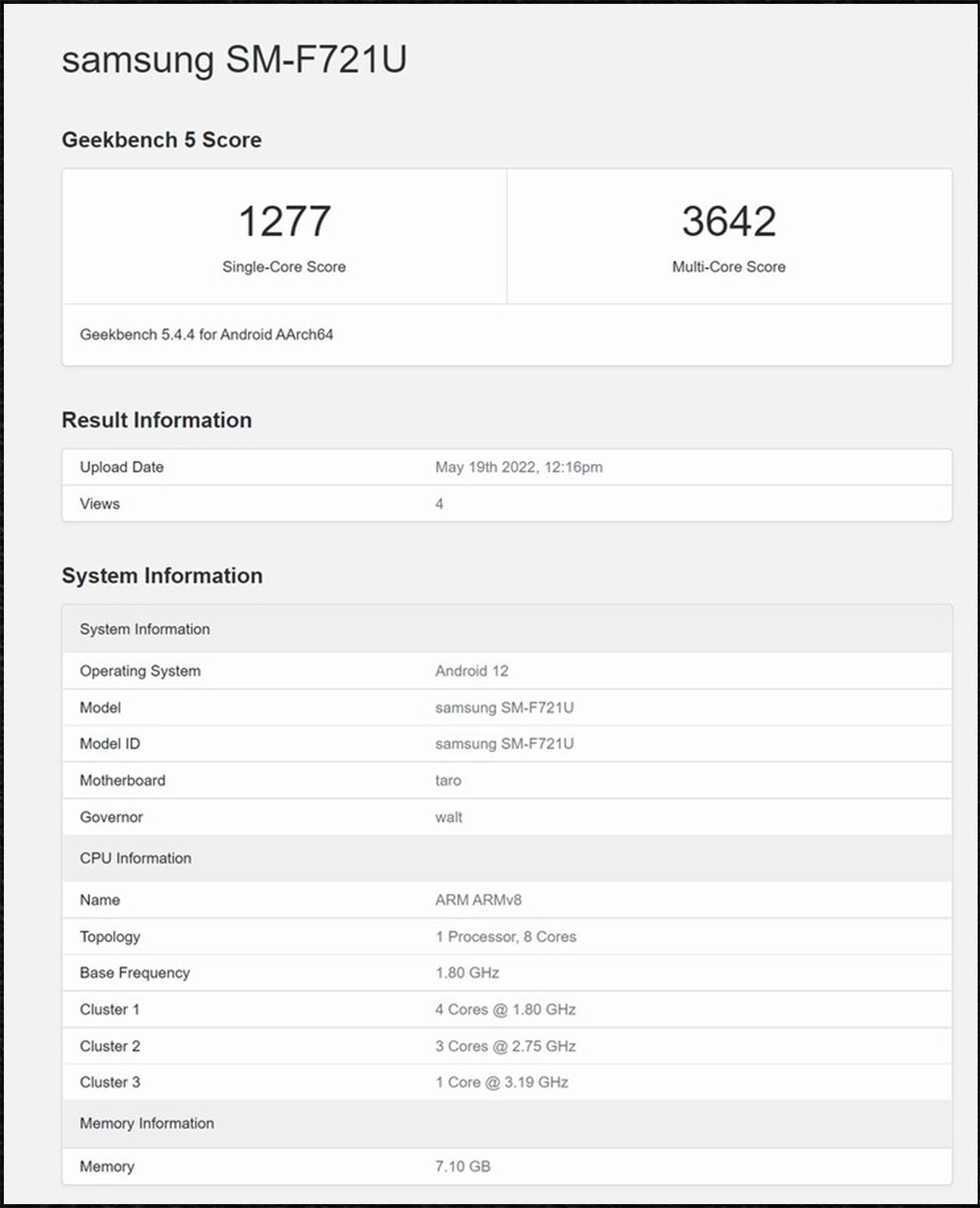Image resolution: width=980 pixels, height=1208 pixels.
Task: Select the 'ARM ARMv8' value
Action: coord(479,899)
